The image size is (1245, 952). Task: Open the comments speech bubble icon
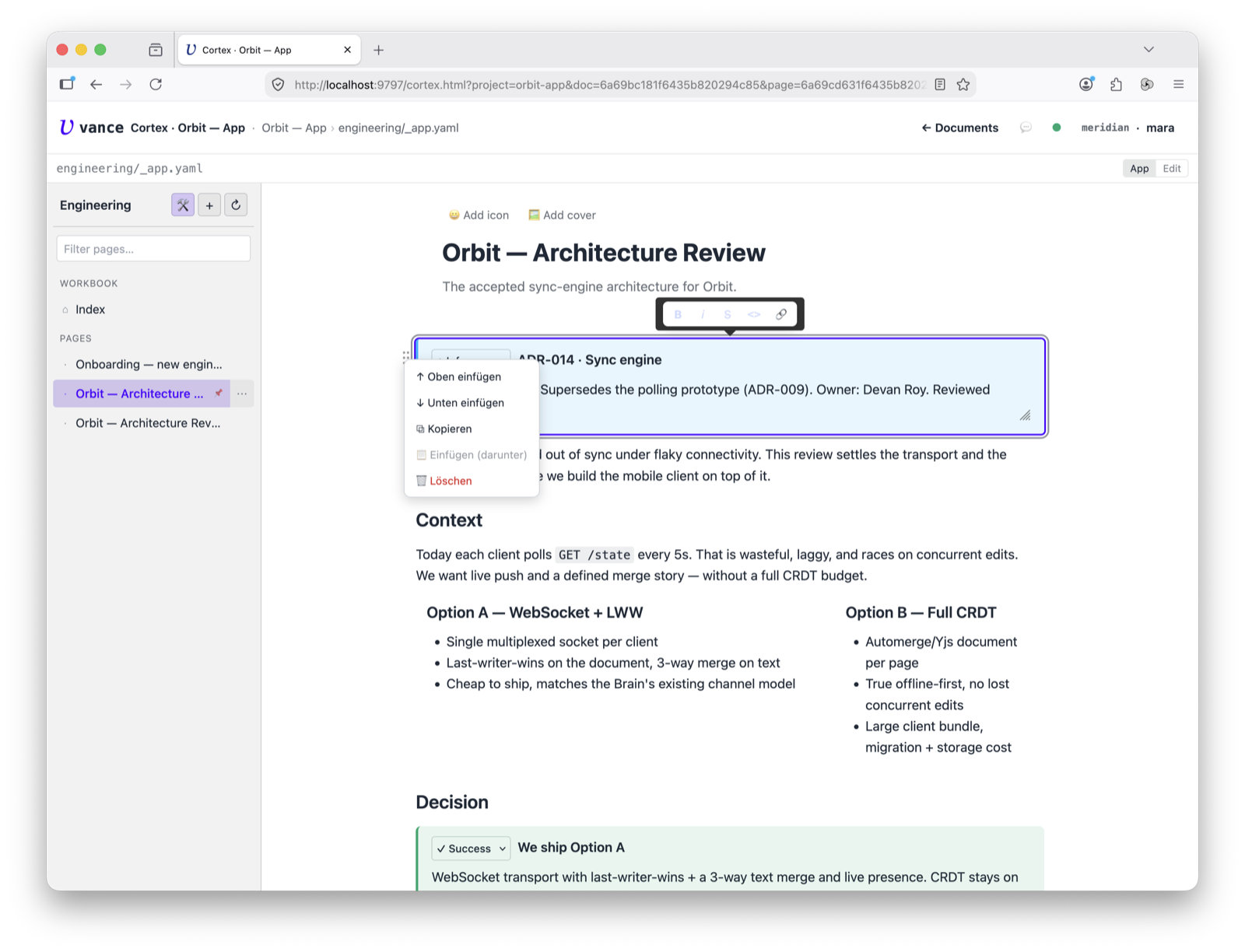pyautogui.click(x=1026, y=128)
